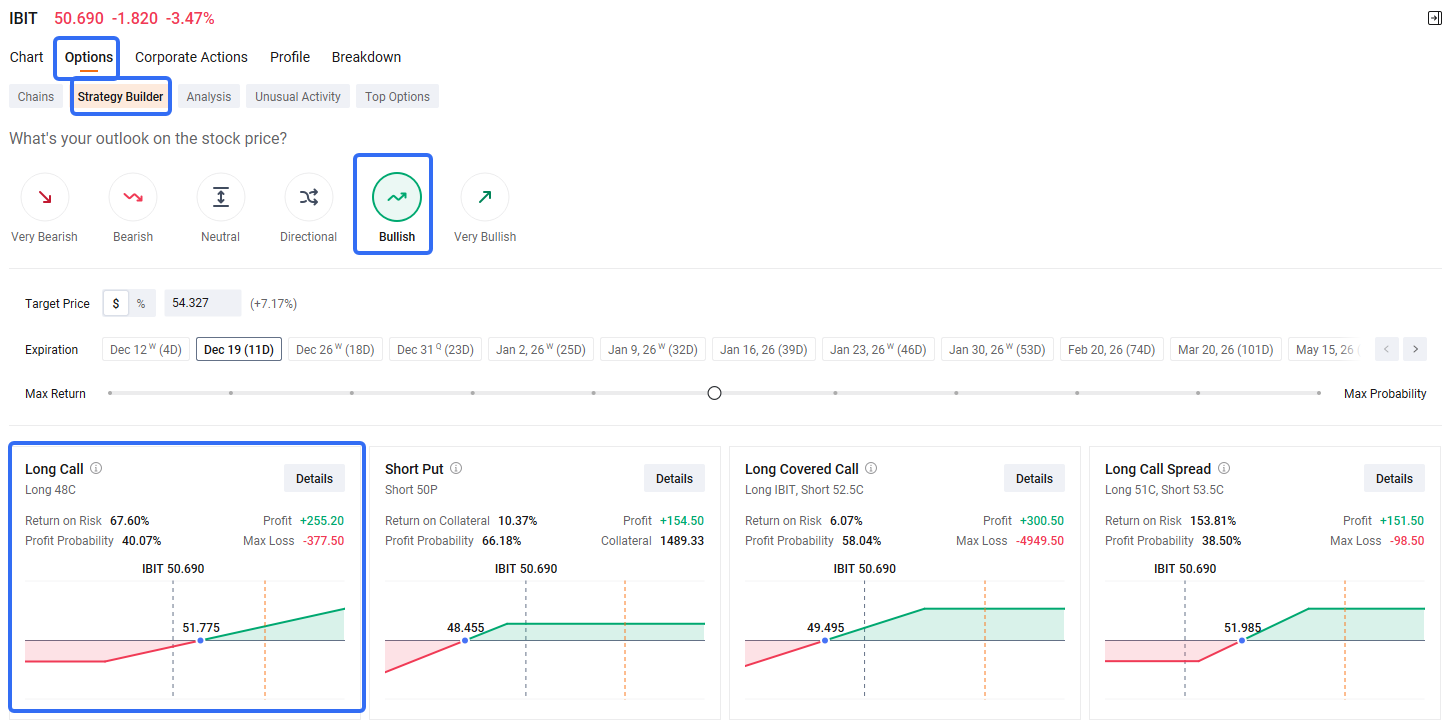
Task: Click breakeven point 51.775 on Long Call chart
Action: [201, 640]
